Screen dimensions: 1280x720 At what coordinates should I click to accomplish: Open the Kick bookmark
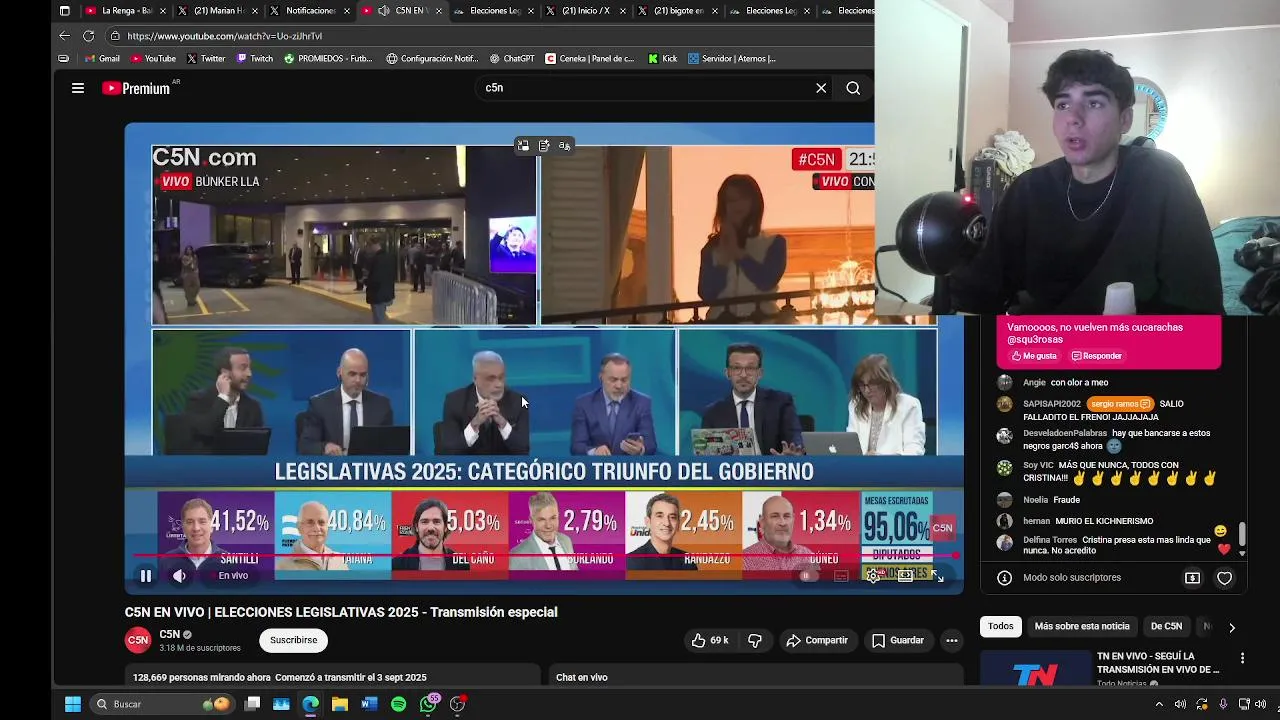click(662, 59)
